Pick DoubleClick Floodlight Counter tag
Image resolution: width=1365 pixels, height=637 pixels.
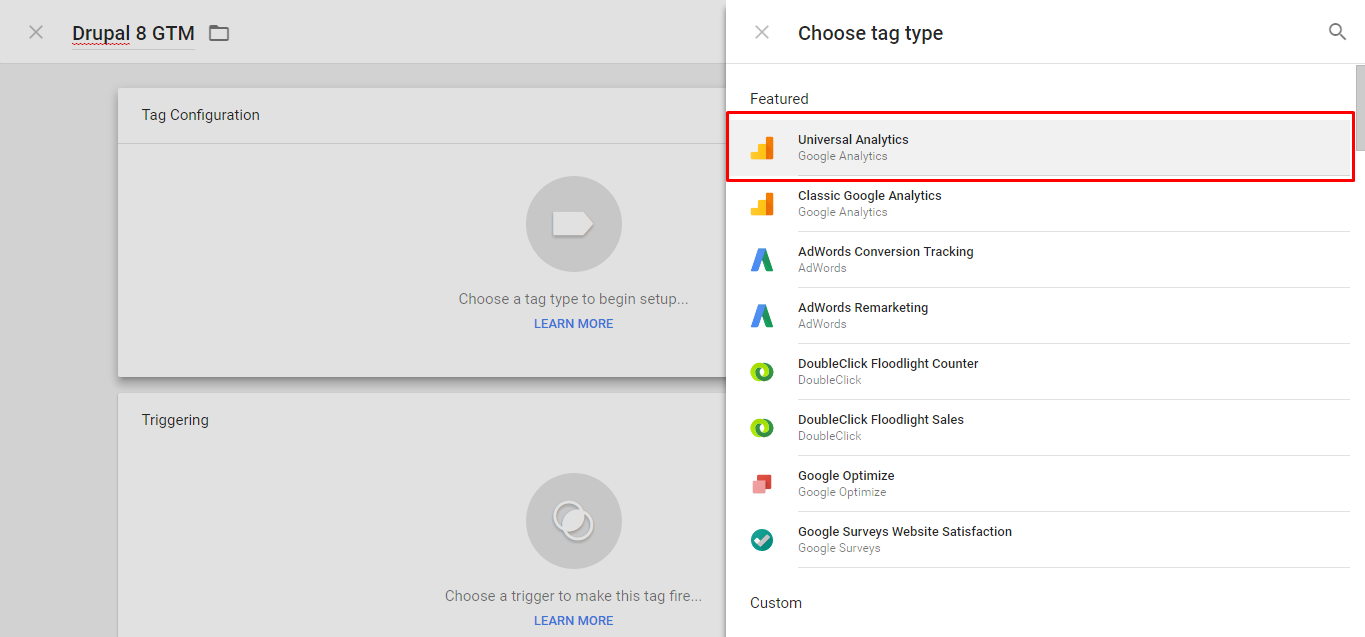1040,372
